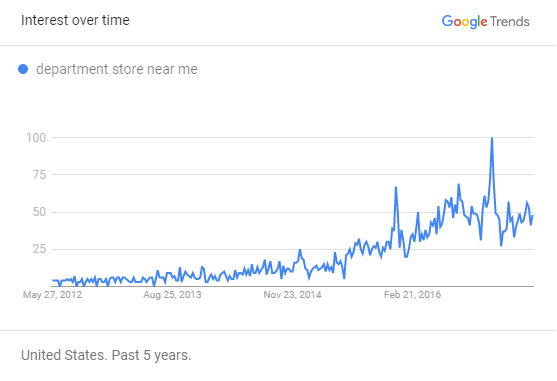Screen dimensions: 557x381
Task: Click the 75 y-axis label
Action: 39,175
